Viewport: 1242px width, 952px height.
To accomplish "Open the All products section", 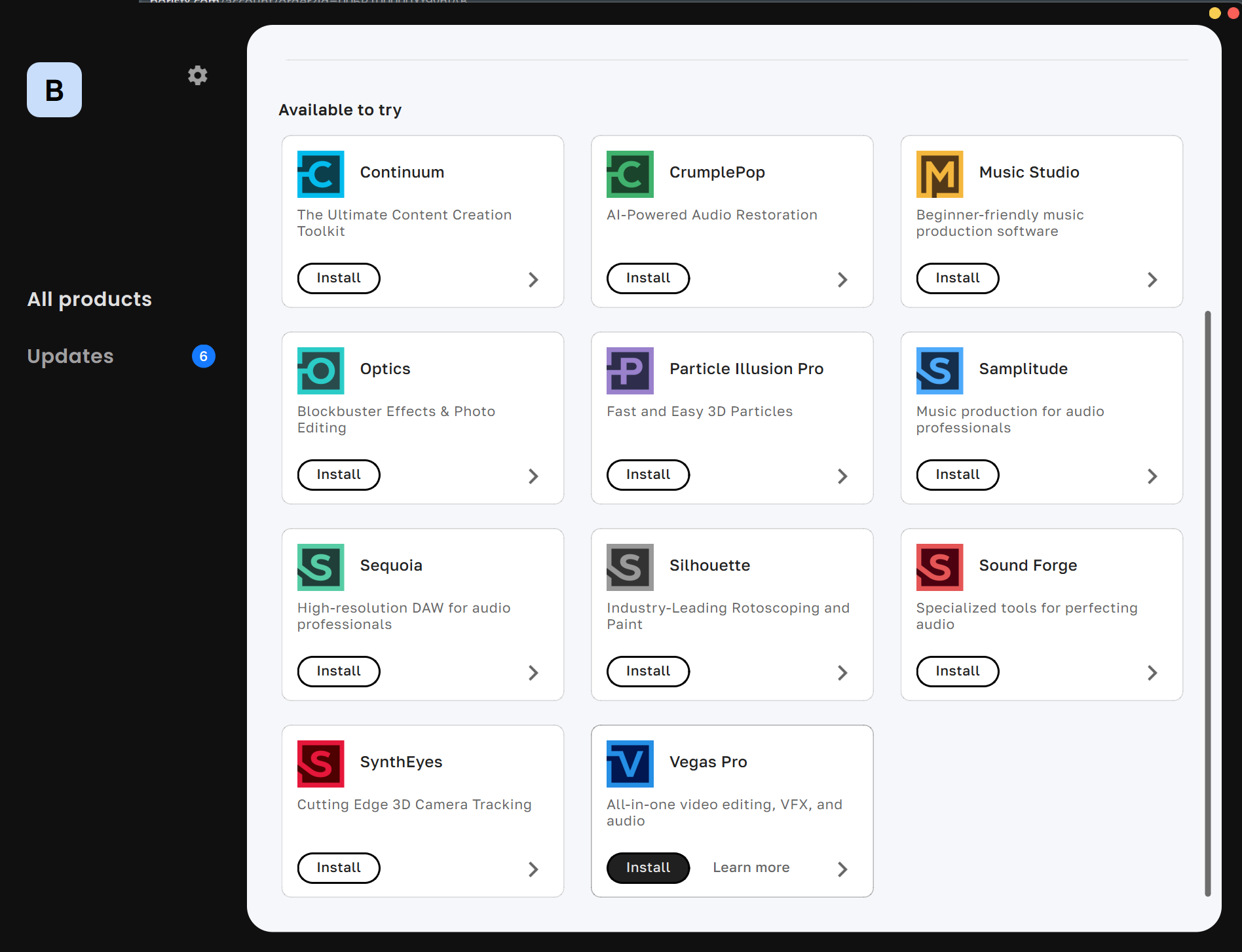I will click(90, 299).
